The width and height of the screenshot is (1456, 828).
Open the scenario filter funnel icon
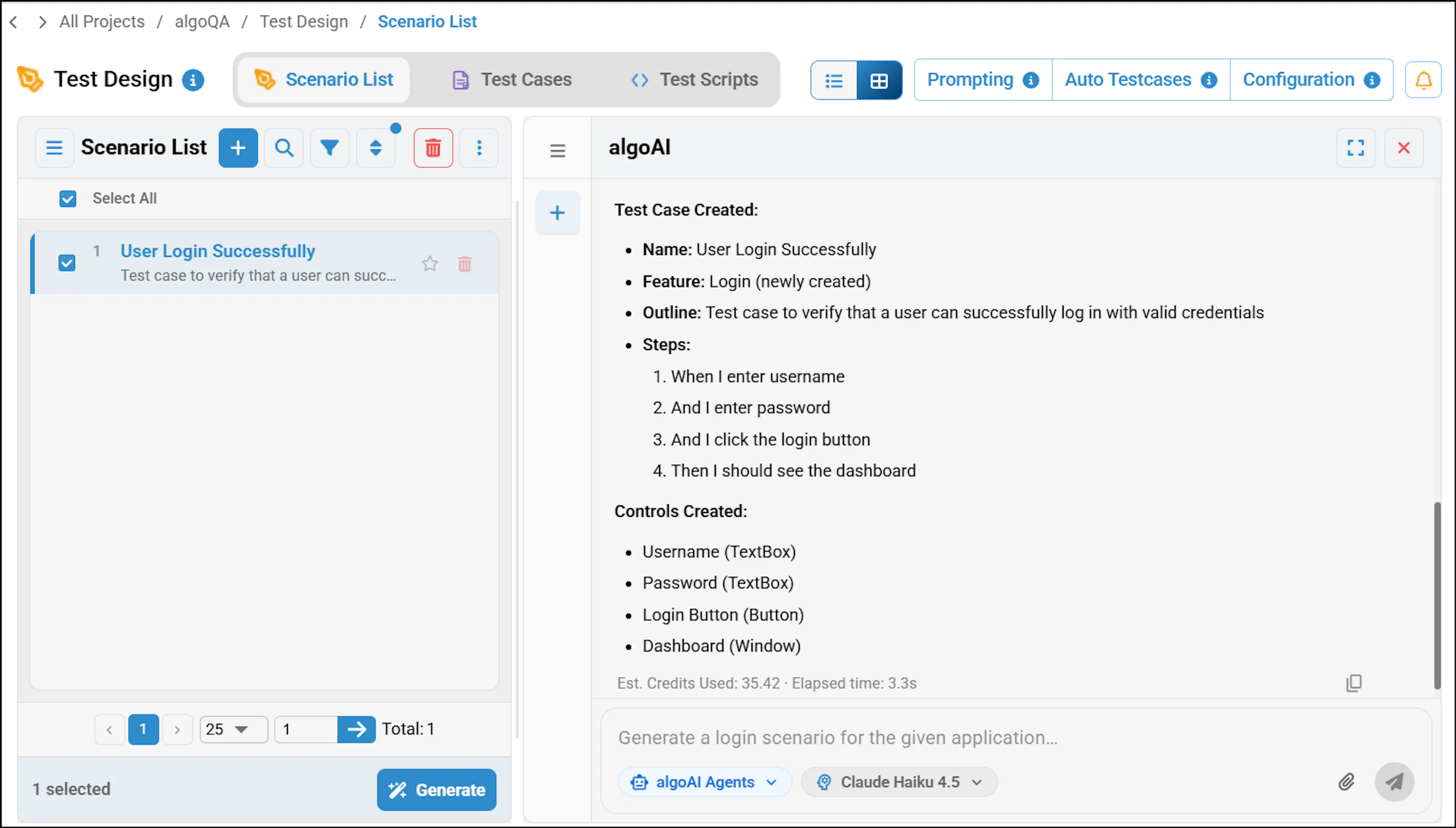coord(329,148)
